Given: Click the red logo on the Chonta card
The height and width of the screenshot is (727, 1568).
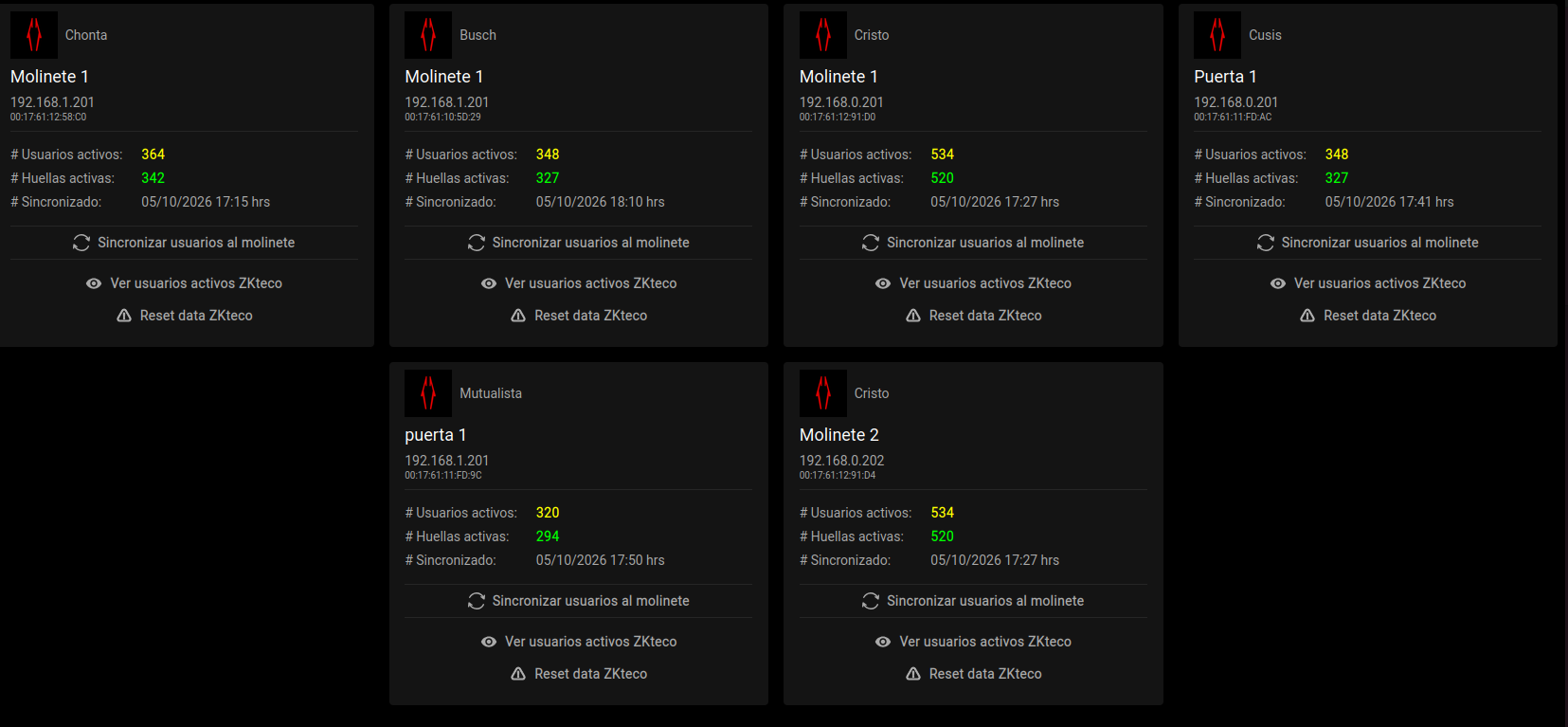Looking at the screenshot, I should coord(34,35).
